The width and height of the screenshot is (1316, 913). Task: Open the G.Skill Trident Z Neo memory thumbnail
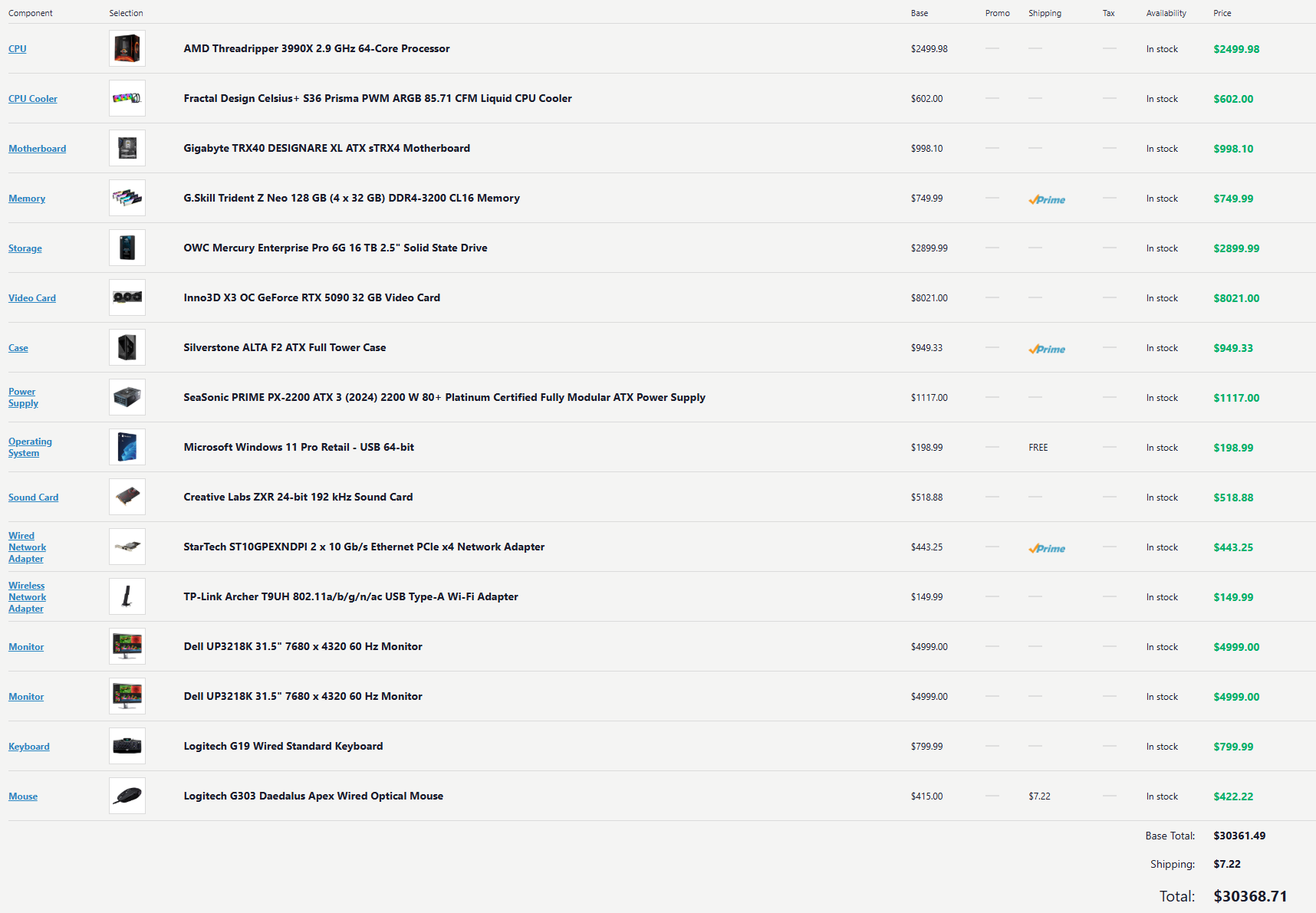(x=127, y=198)
